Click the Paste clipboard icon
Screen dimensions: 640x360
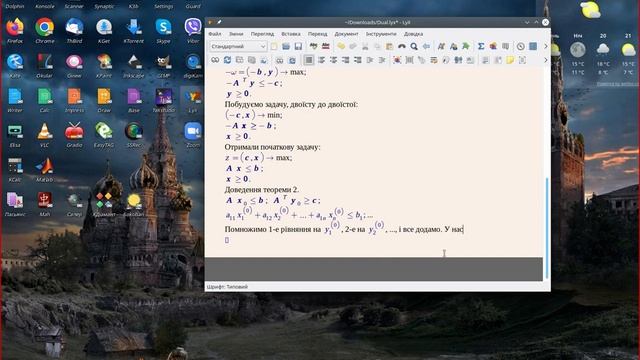[x=389, y=47]
